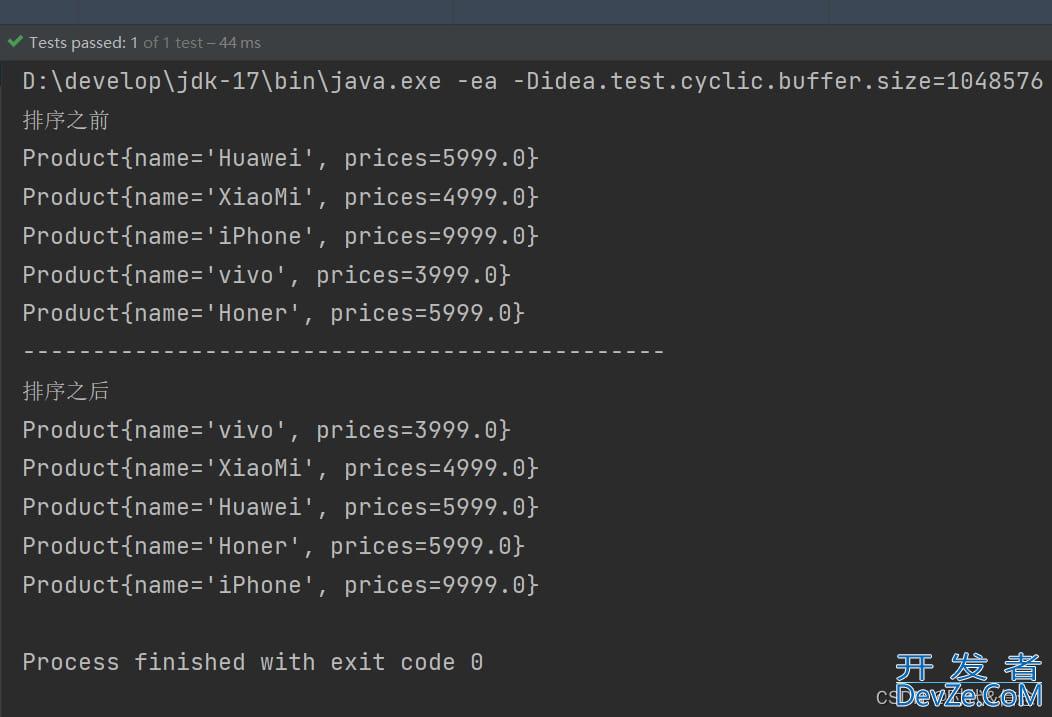Select the XiaoMi product line under 排序之后
This screenshot has height=717, width=1052.
pyautogui.click(x=280, y=468)
